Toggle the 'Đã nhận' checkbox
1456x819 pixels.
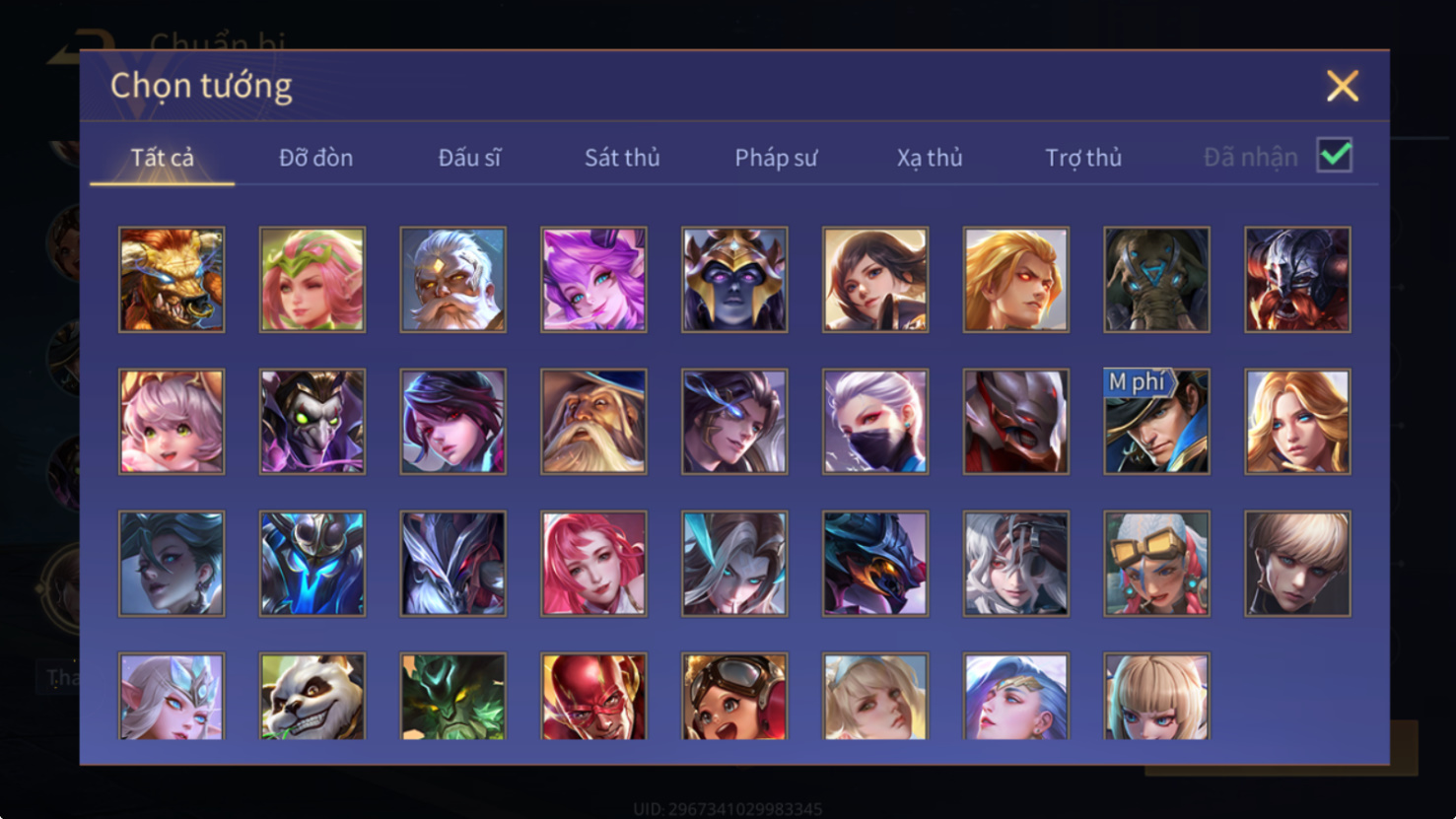point(1334,156)
